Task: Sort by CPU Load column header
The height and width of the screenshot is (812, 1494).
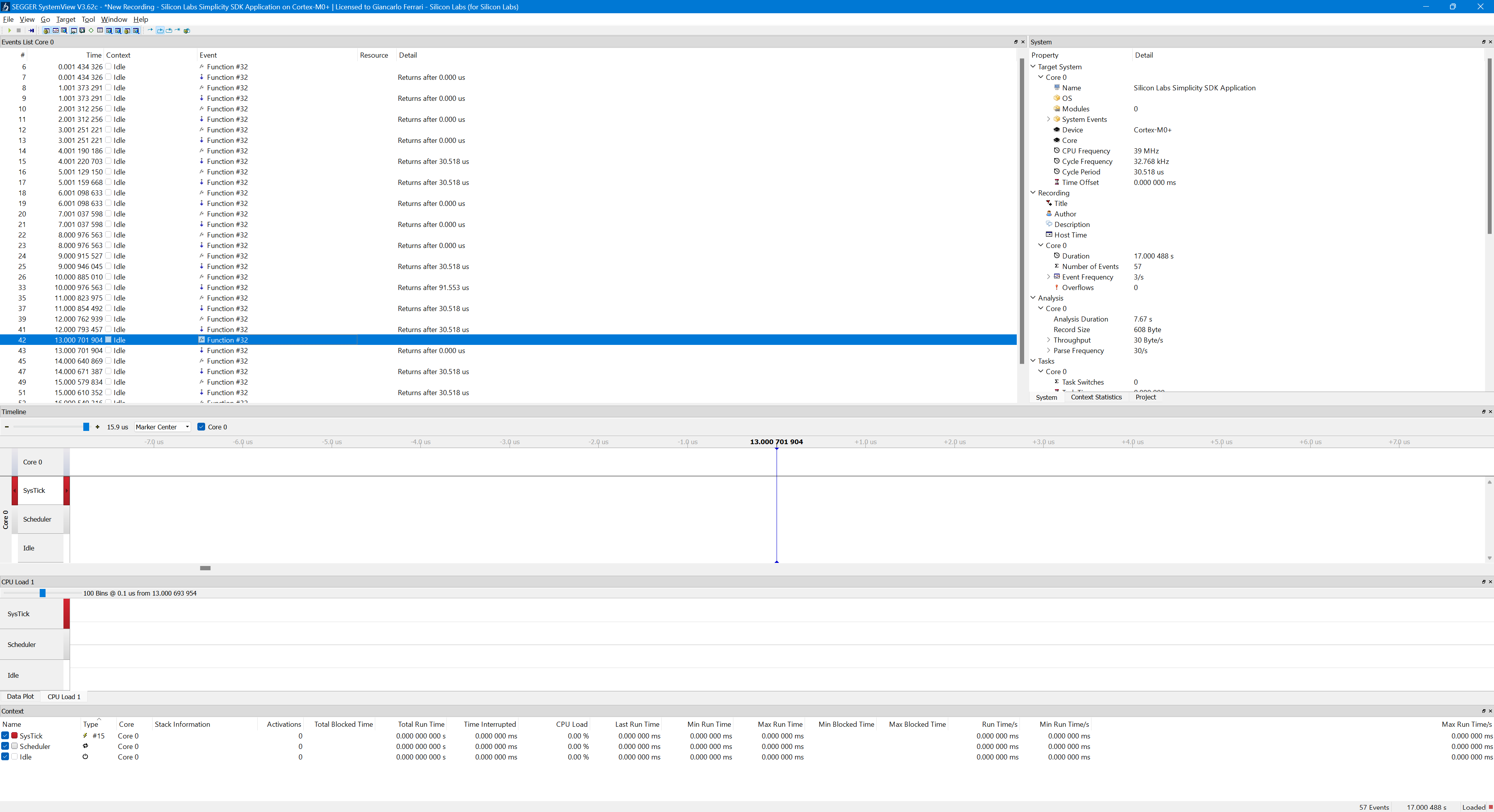Action: click(571, 724)
